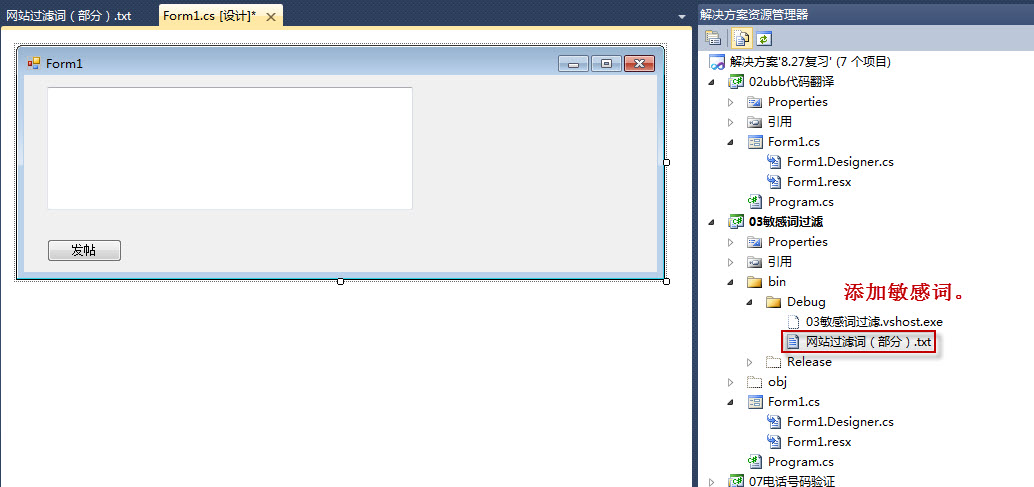Select Program.cs under 03敏感词过滤
1034x487 pixels.
click(801, 461)
